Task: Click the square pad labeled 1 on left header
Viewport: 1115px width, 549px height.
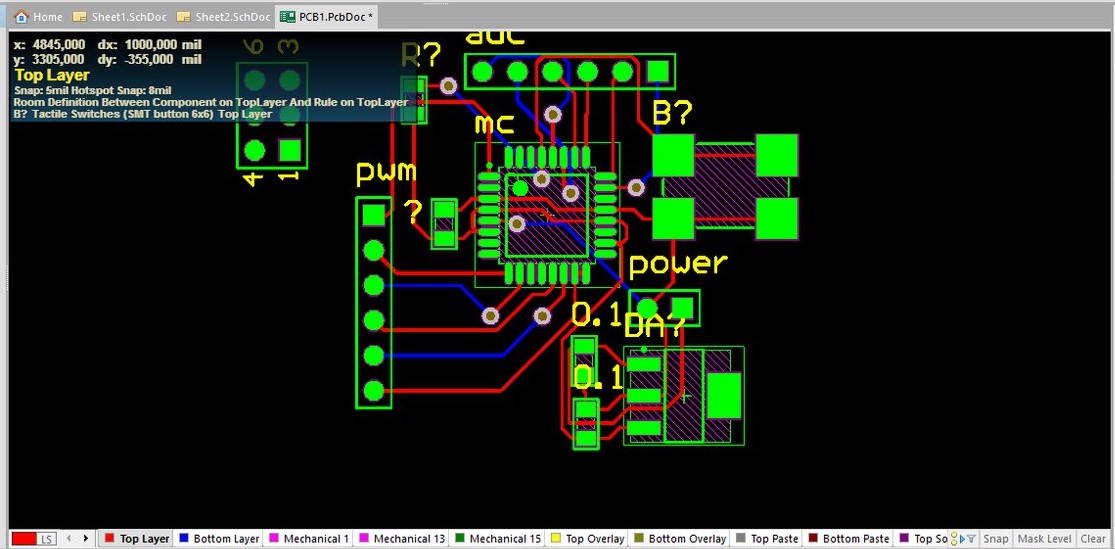Action: pyautogui.click(x=289, y=150)
